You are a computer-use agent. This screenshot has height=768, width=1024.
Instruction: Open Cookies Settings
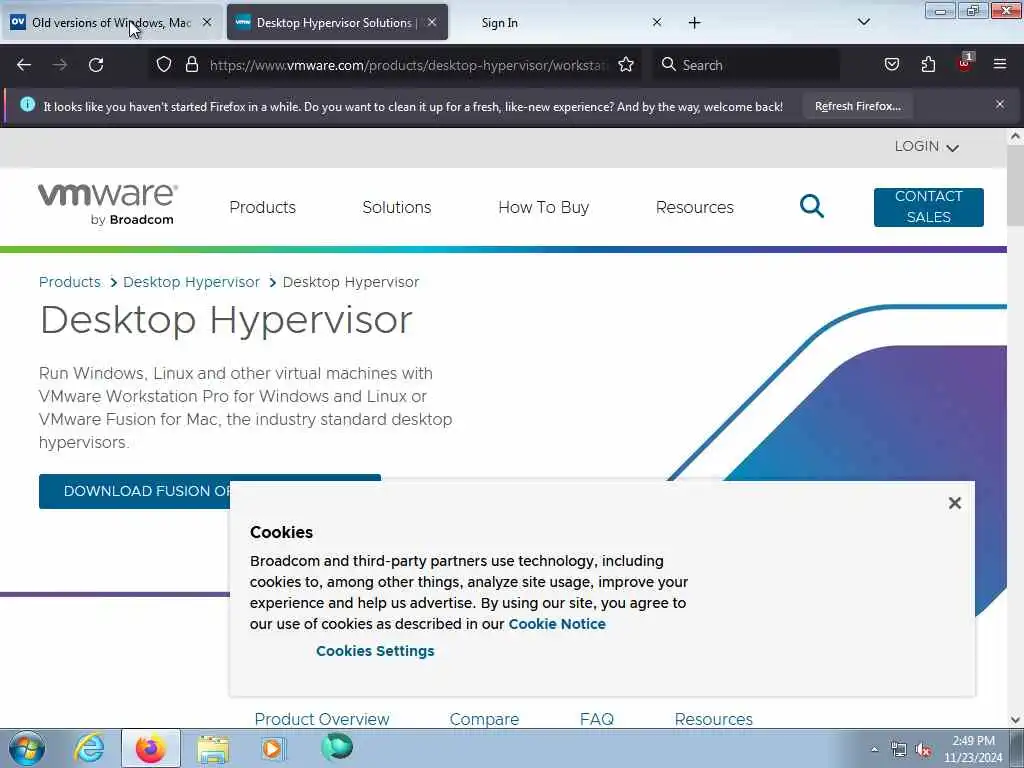tap(375, 651)
